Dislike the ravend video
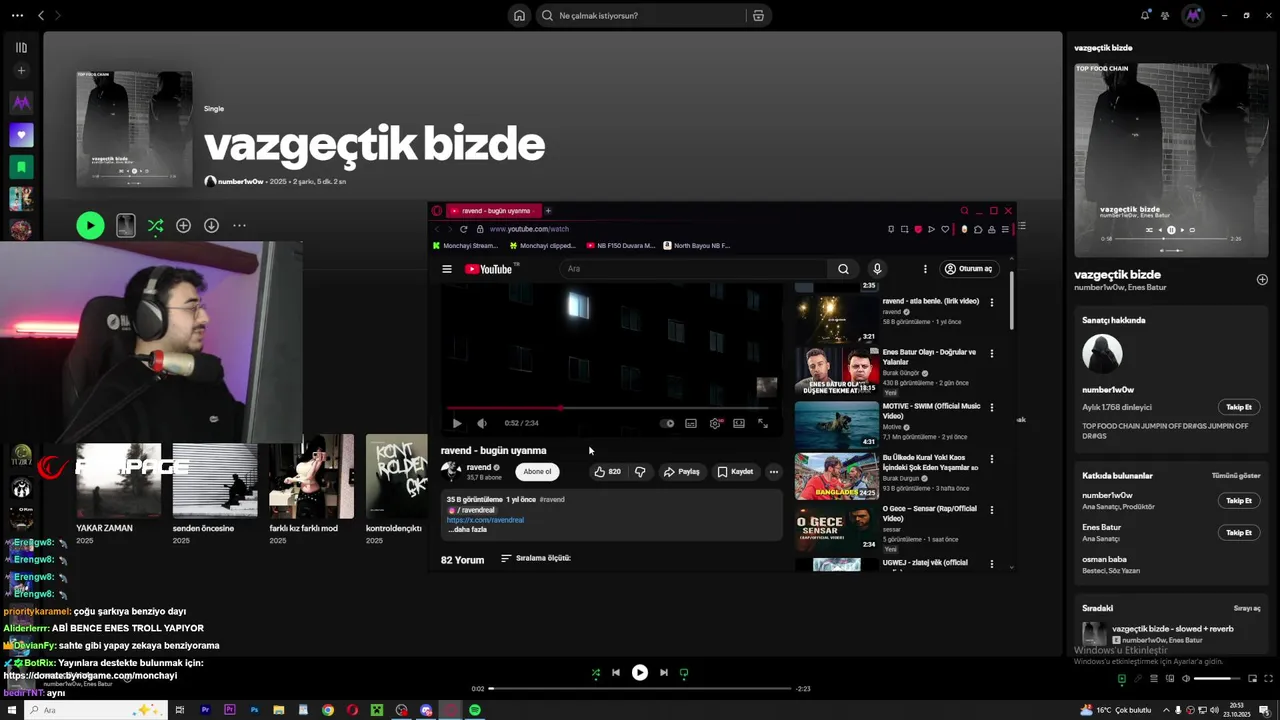Image resolution: width=1280 pixels, height=720 pixels. (640, 471)
